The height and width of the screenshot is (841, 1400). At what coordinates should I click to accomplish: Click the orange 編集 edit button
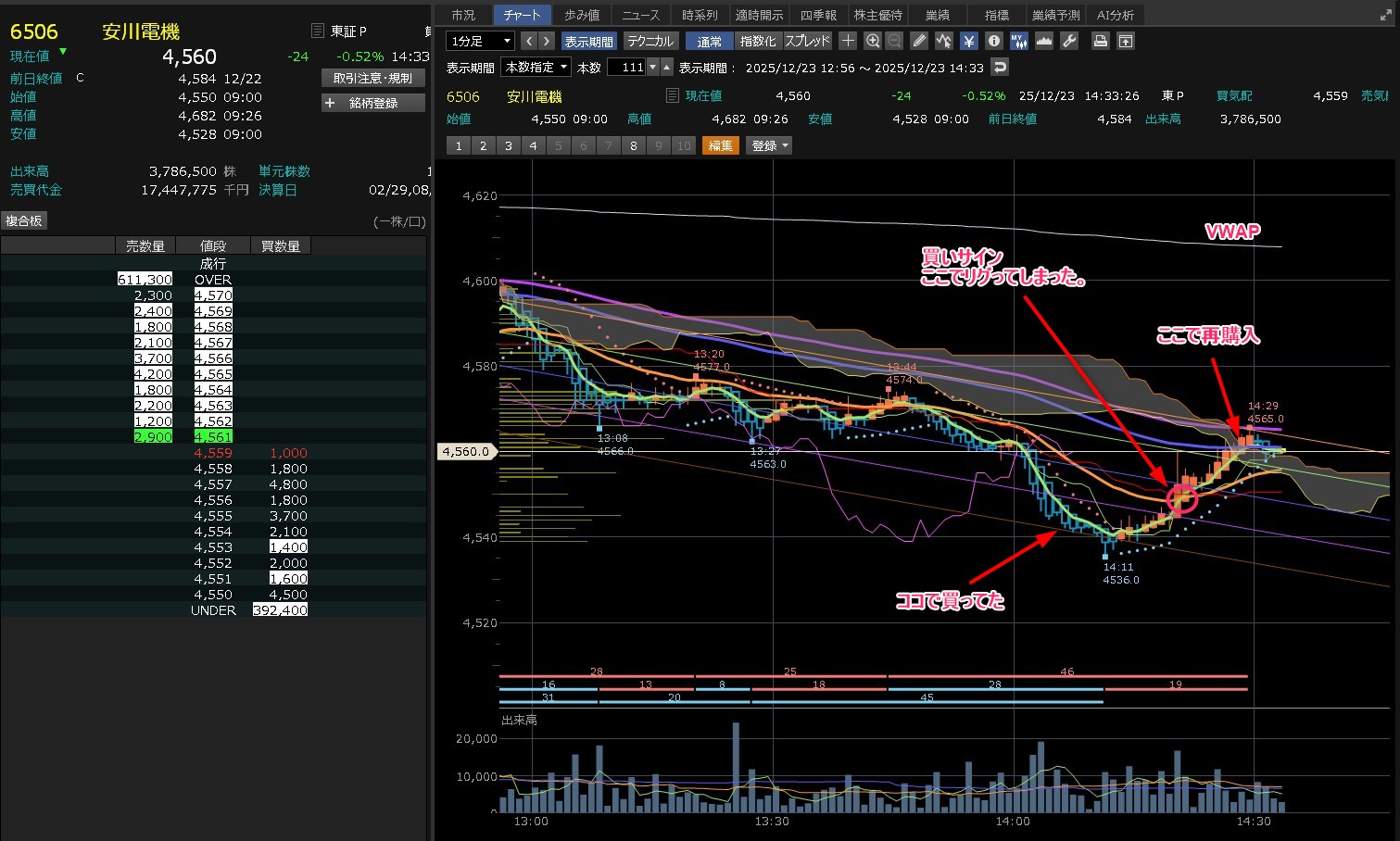point(720,145)
